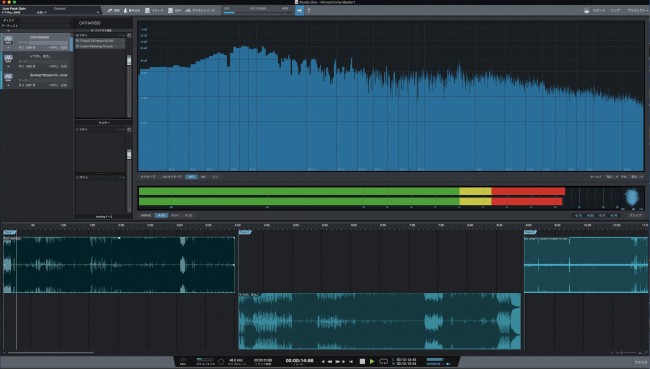Screen dimensions: 650x369
Task: Click the green Play transport button
Action: (372, 362)
